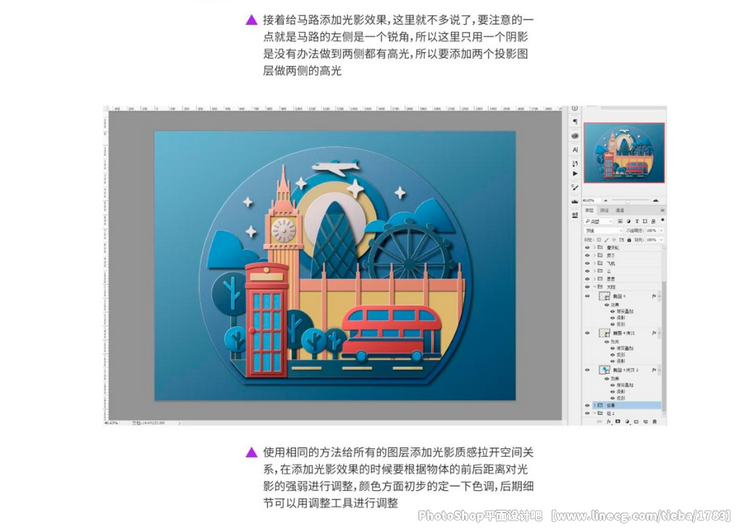Switch to the 路径 Paths tab
The height and width of the screenshot is (530, 750).
[605, 210]
